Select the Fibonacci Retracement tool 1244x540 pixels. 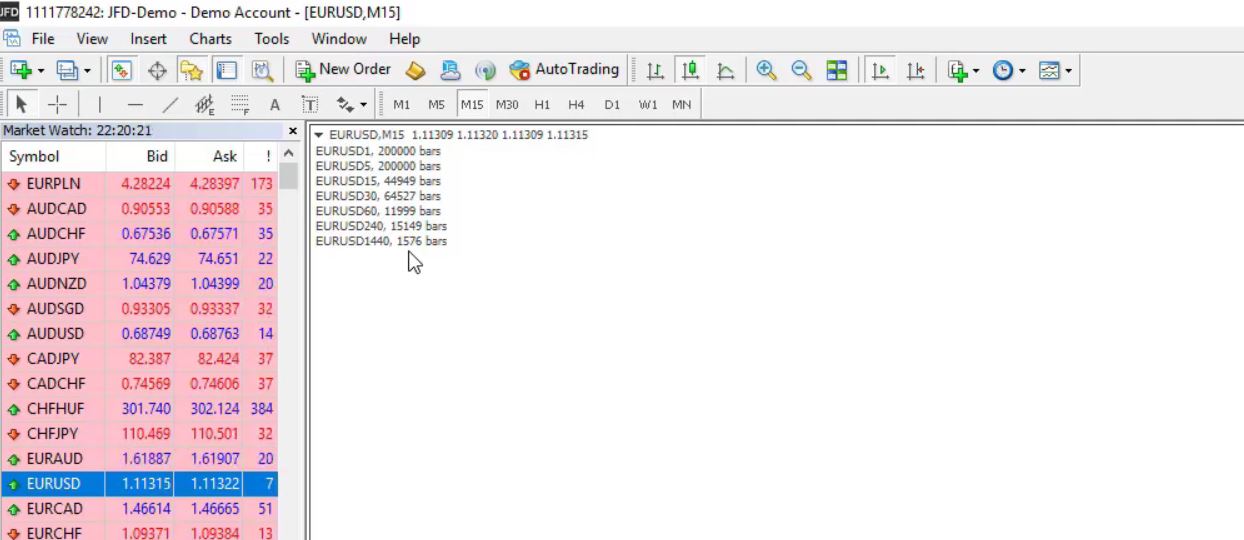[x=240, y=104]
